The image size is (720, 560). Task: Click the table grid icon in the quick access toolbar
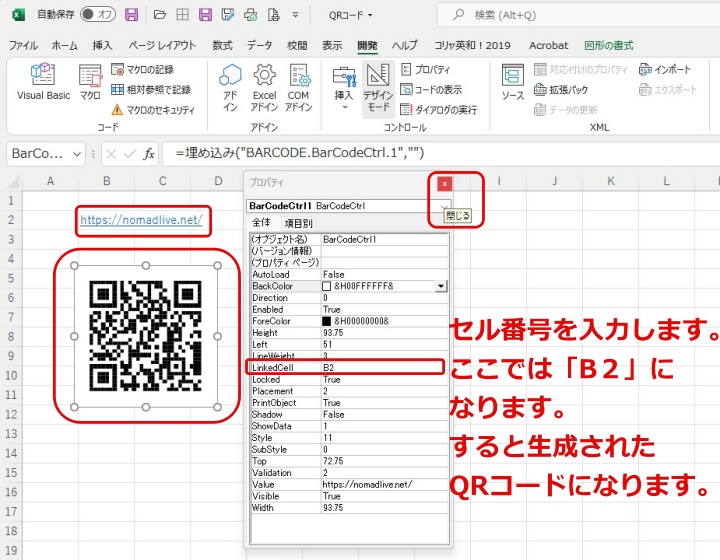point(182,15)
